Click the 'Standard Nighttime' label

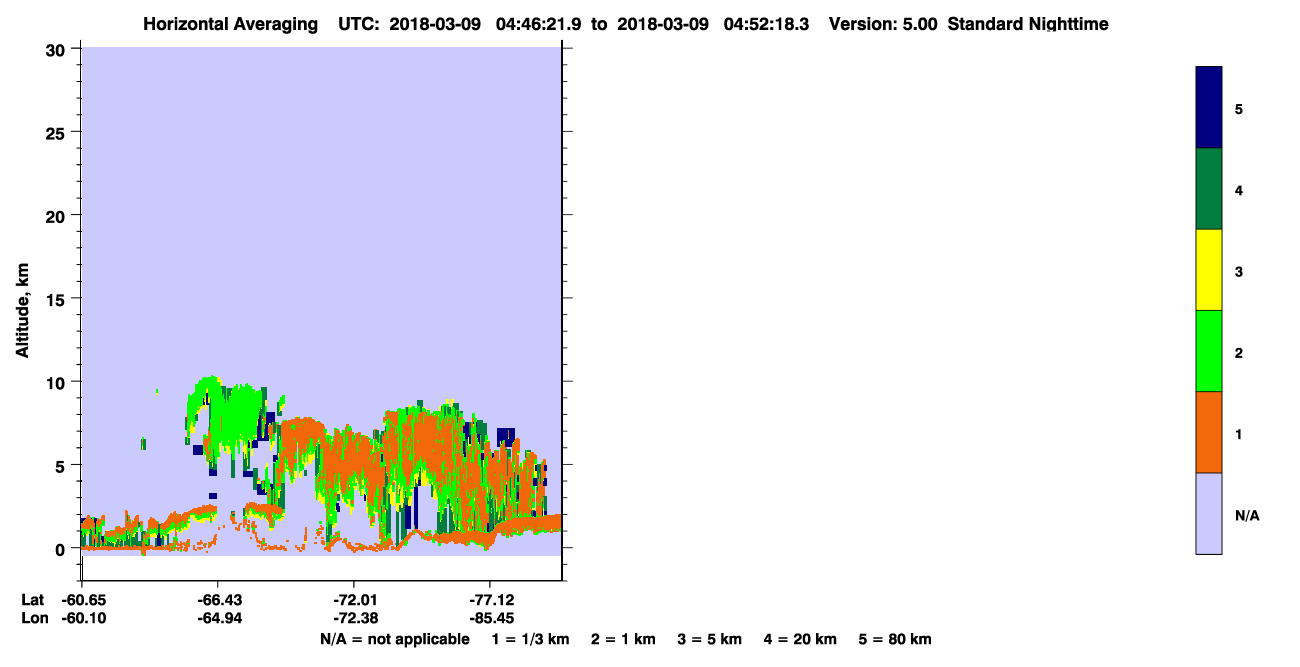[1026, 24]
